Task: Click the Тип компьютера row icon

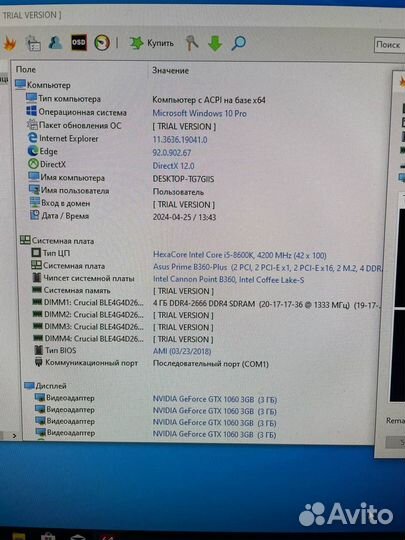Action: [31, 98]
